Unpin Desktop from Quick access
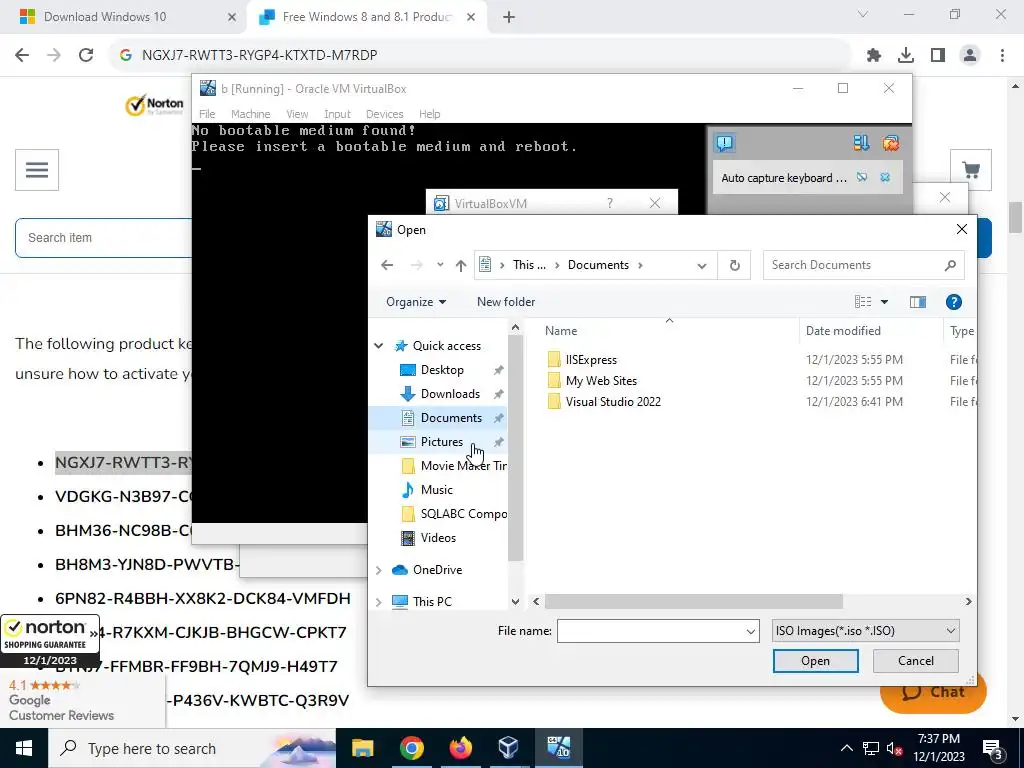Image resolution: width=1024 pixels, height=768 pixels. point(498,370)
